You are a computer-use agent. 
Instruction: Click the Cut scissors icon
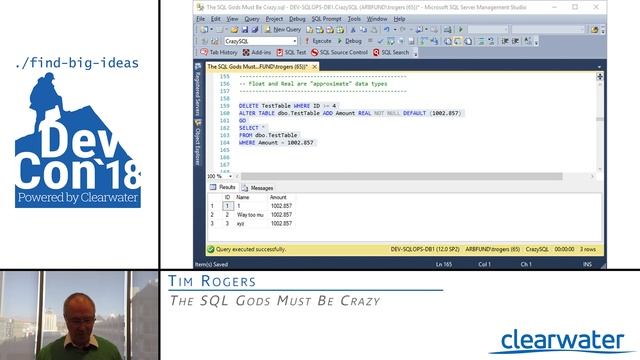tap(353, 29)
